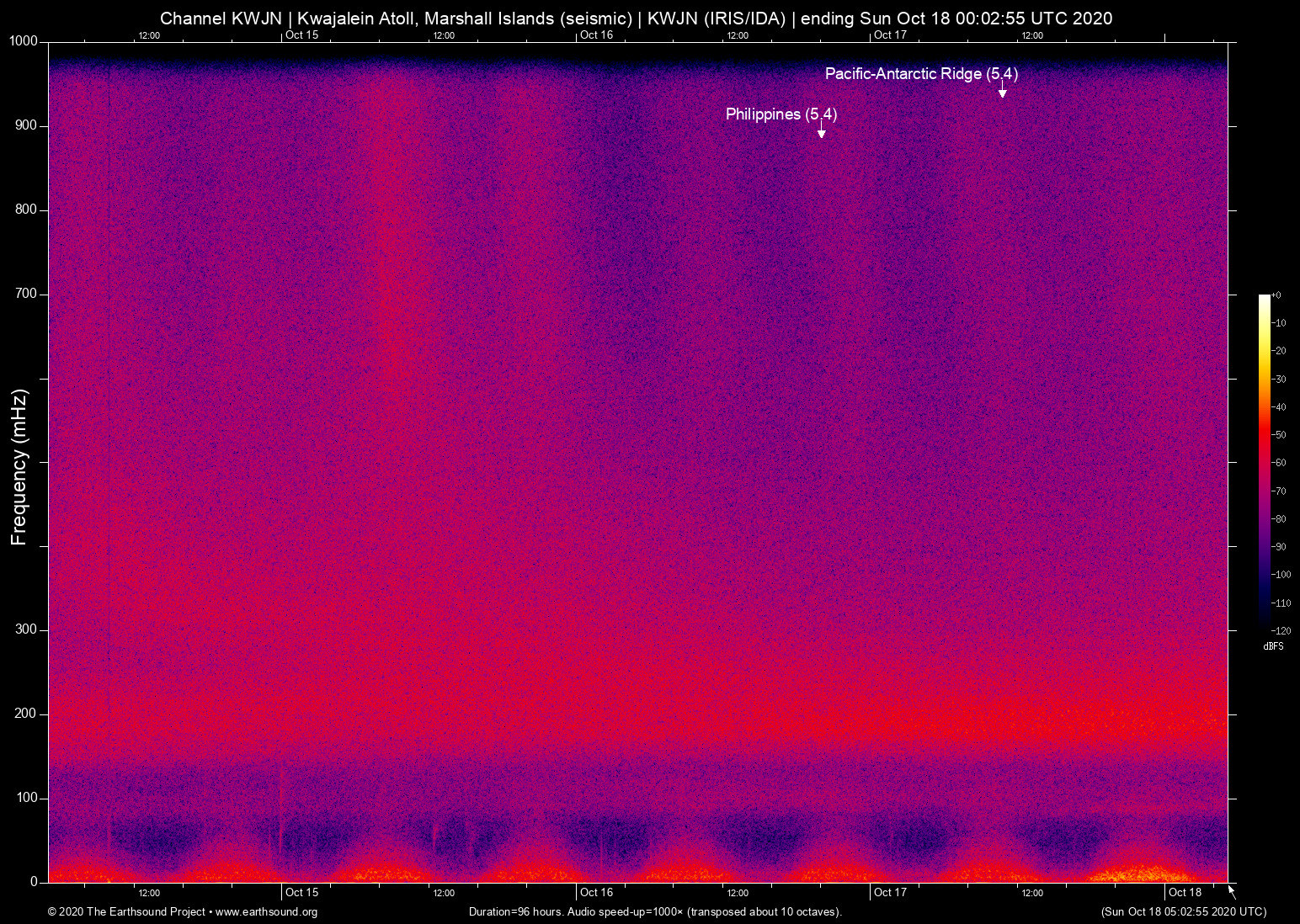1300x924 pixels.
Task: Click the Sun Oct 18 05:02:55 UTC timestamp
Action: (1182, 912)
